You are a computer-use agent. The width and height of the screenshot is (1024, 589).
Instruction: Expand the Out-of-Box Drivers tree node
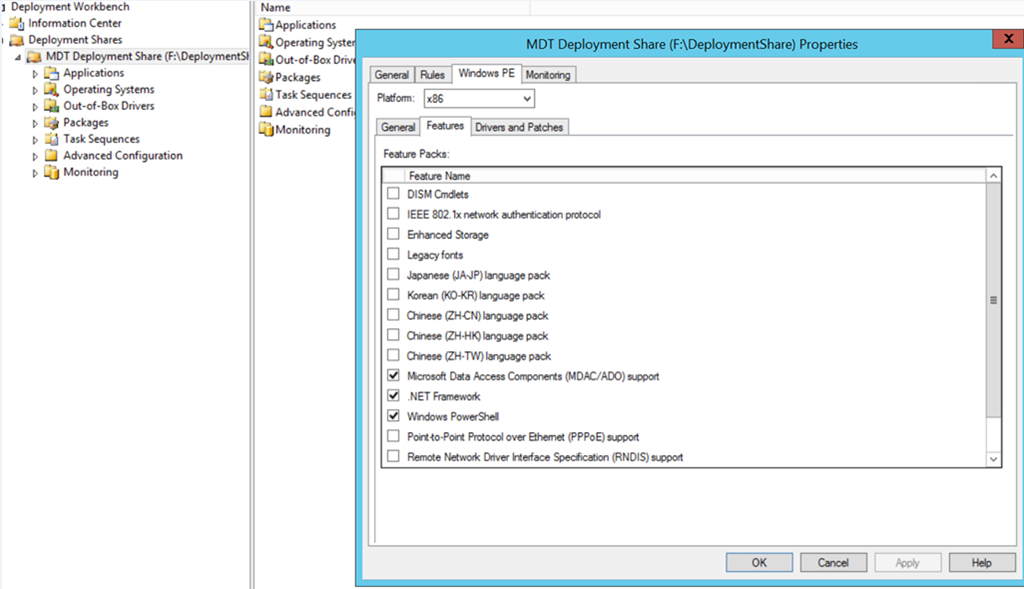tap(35, 106)
